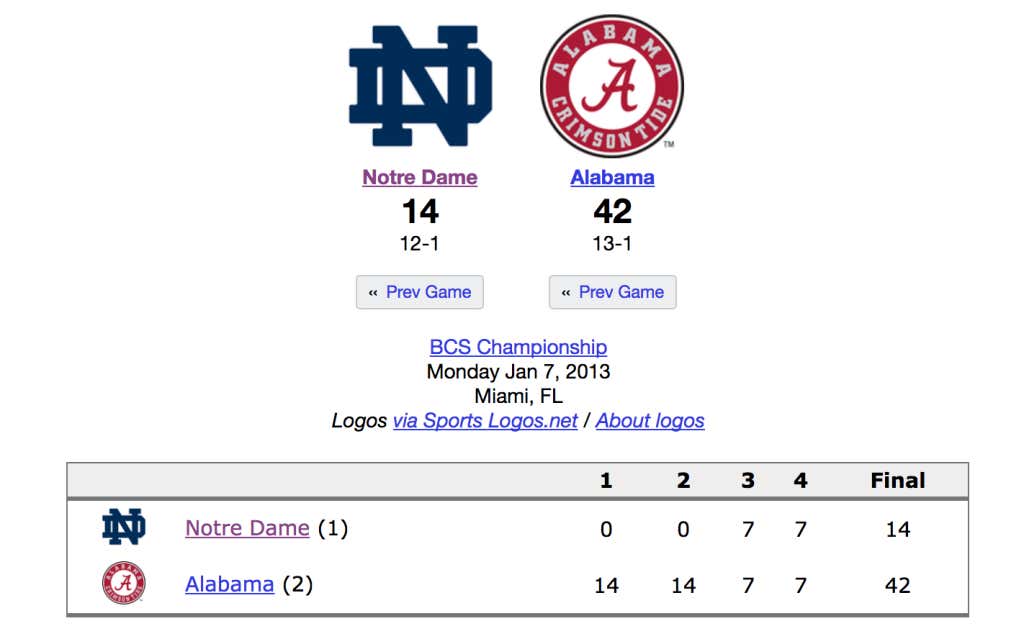Go to Alabama's Prev Game
The image size is (1024, 639).
coord(613,292)
